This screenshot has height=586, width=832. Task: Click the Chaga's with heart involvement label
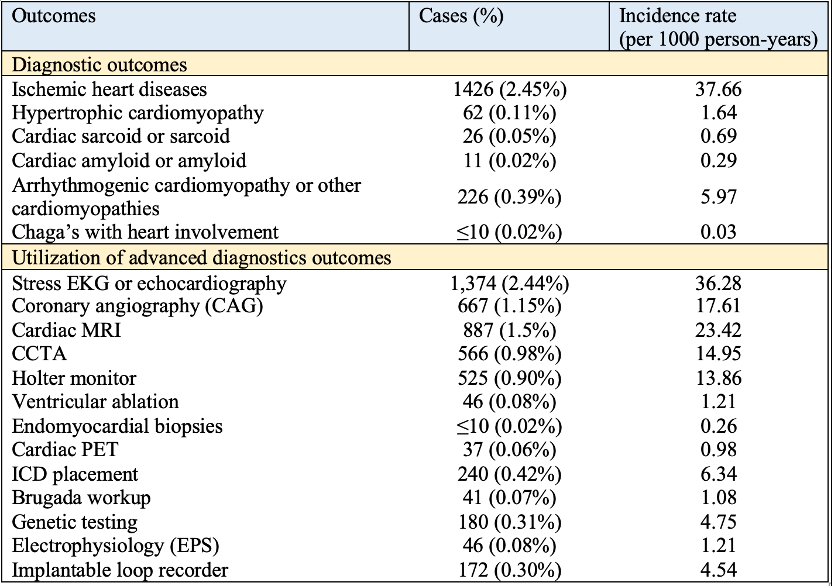point(143,233)
